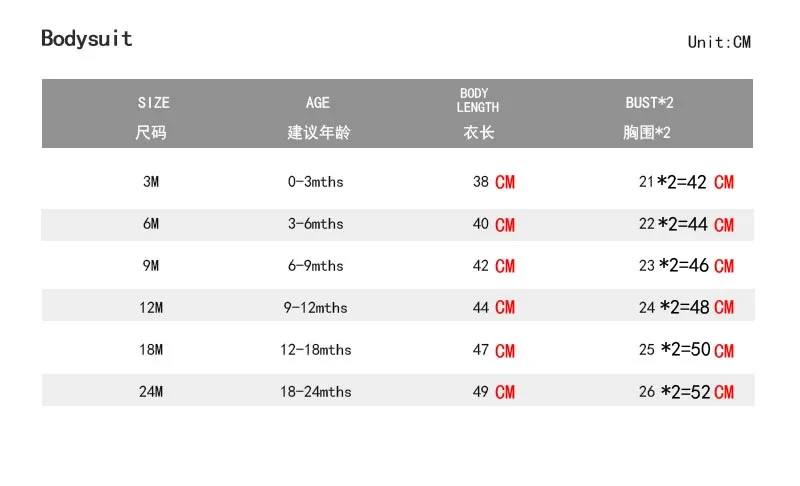Select the SIZE column header

click(x=153, y=117)
